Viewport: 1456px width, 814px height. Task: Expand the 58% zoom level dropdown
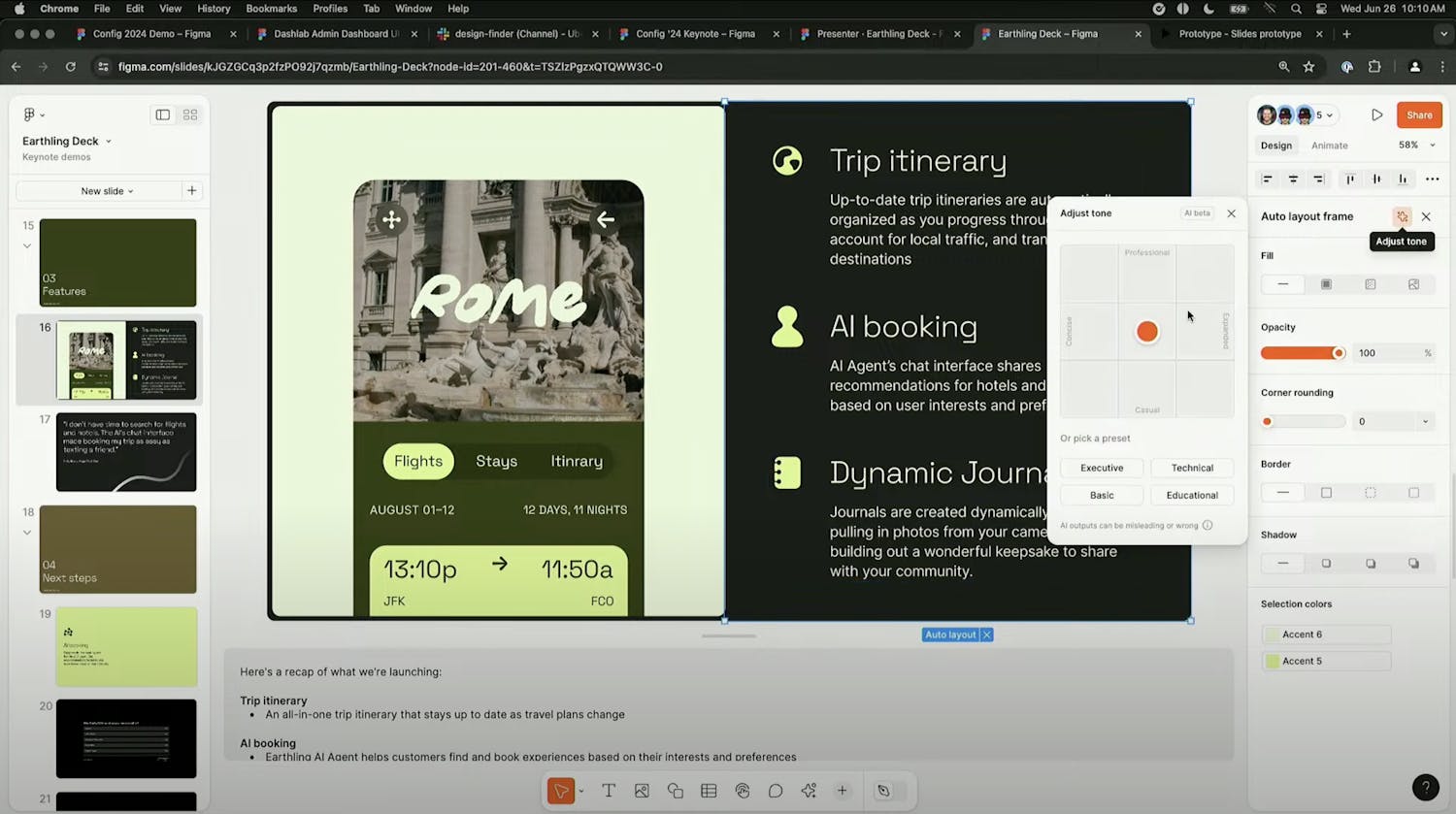pos(1416,146)
